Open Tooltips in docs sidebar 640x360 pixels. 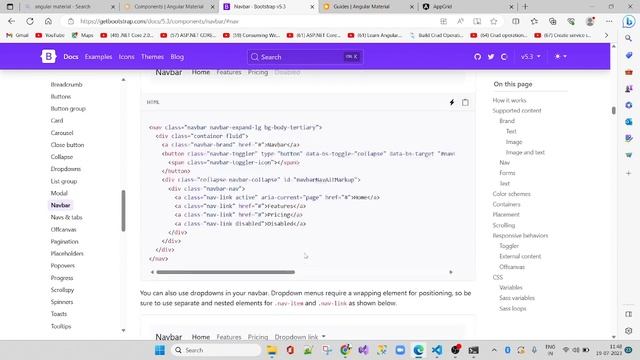[61, 326]
